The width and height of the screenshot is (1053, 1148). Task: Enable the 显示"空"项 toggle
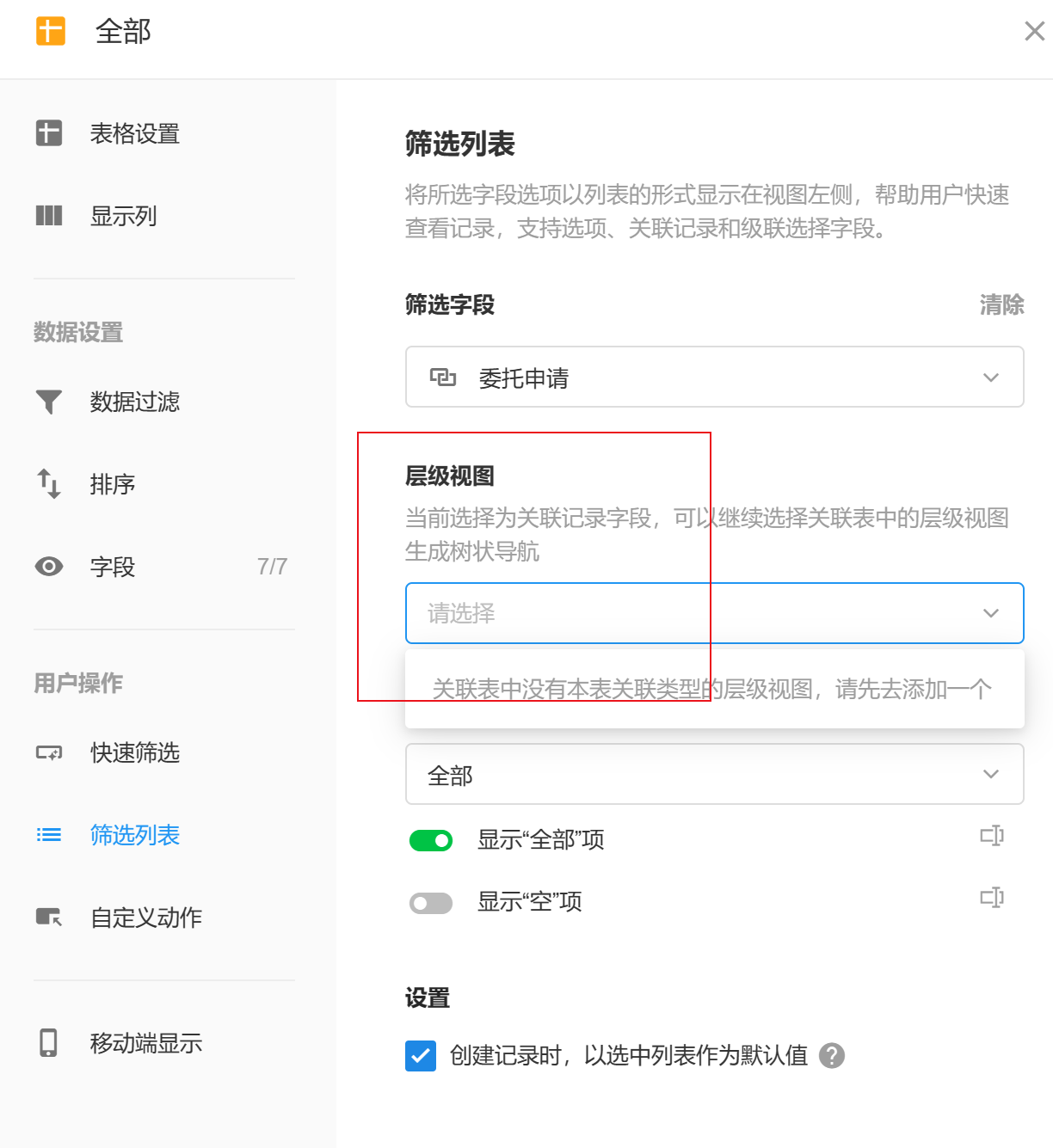(431, 903)
